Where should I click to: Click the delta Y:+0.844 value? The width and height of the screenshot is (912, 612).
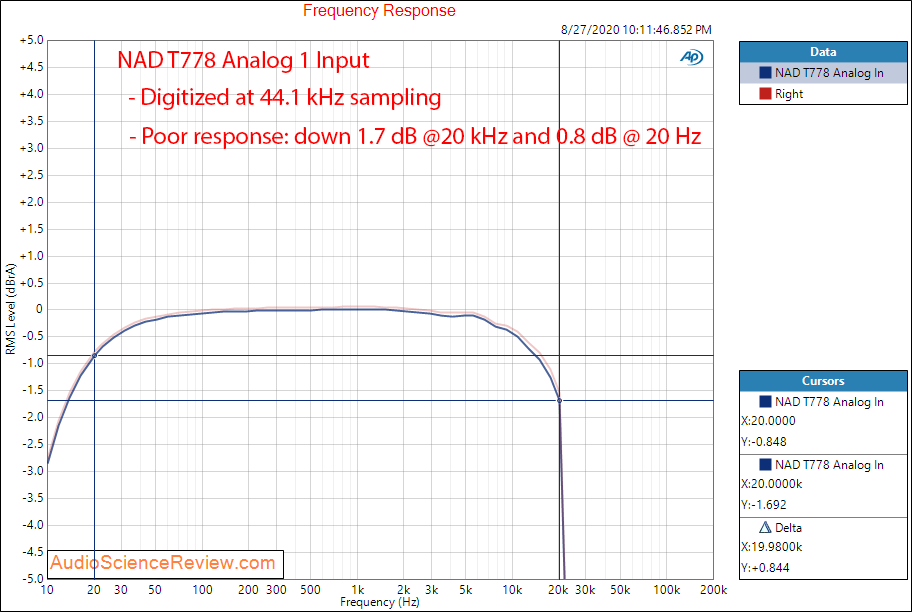tap(765, 568)
